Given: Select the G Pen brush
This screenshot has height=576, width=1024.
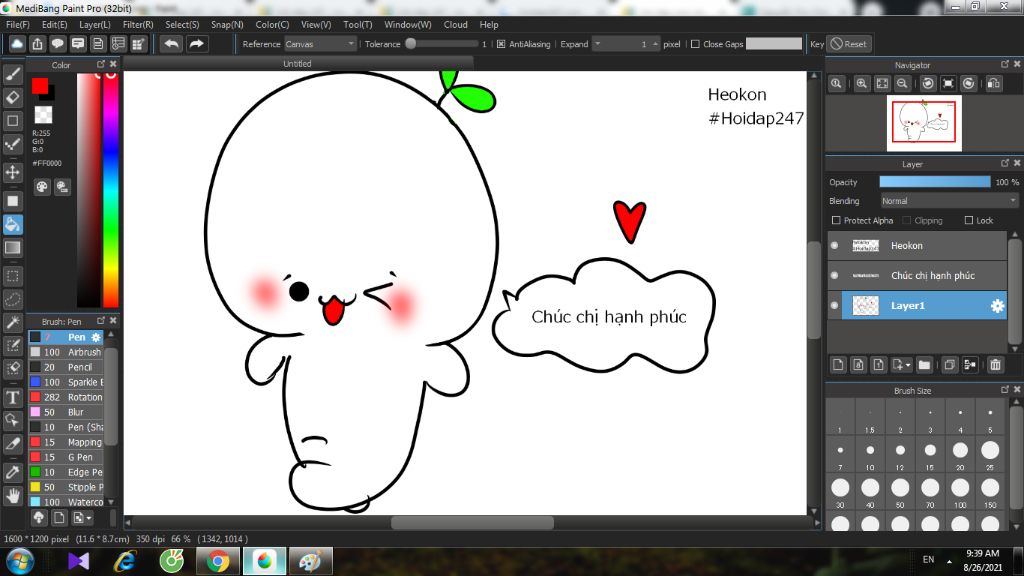Looking at the screenshot, I should coord(66,457).
